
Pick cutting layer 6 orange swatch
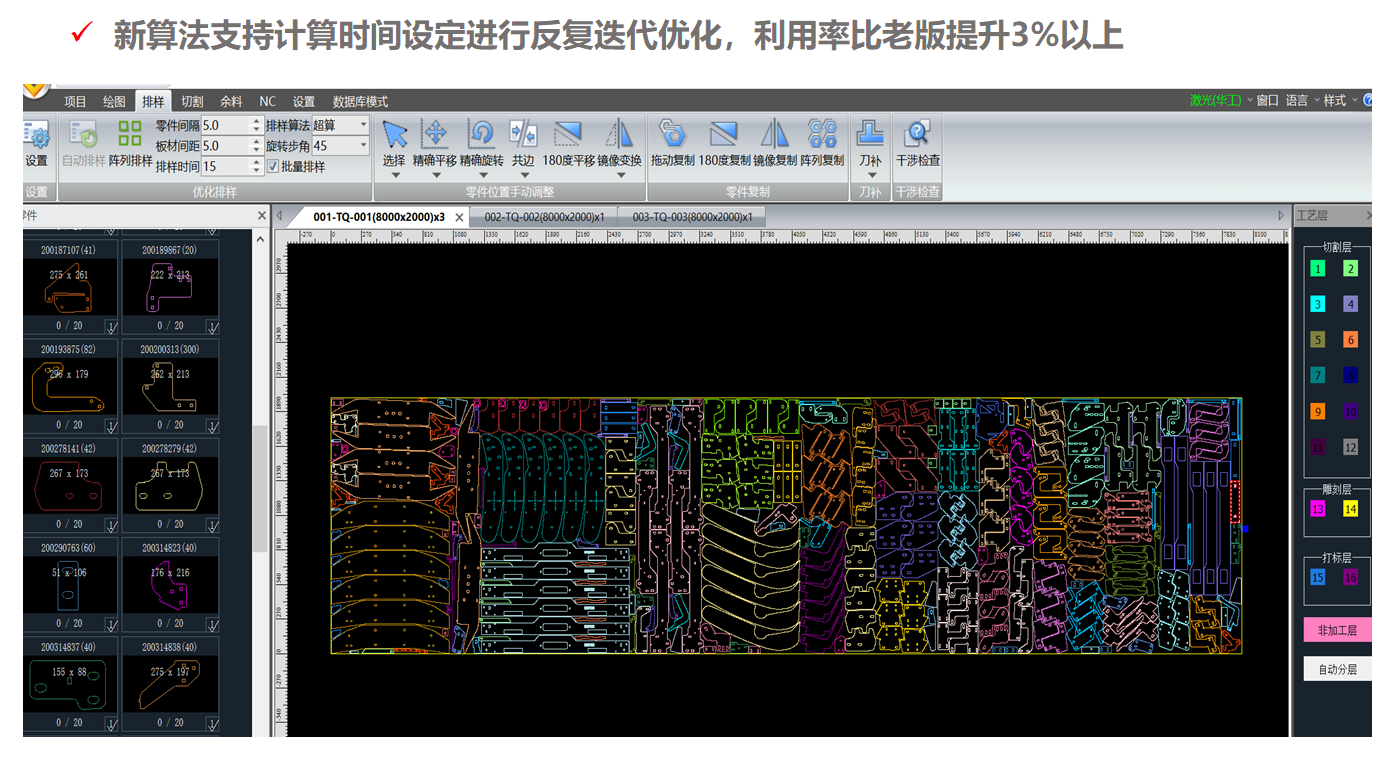pos(1350,340)
